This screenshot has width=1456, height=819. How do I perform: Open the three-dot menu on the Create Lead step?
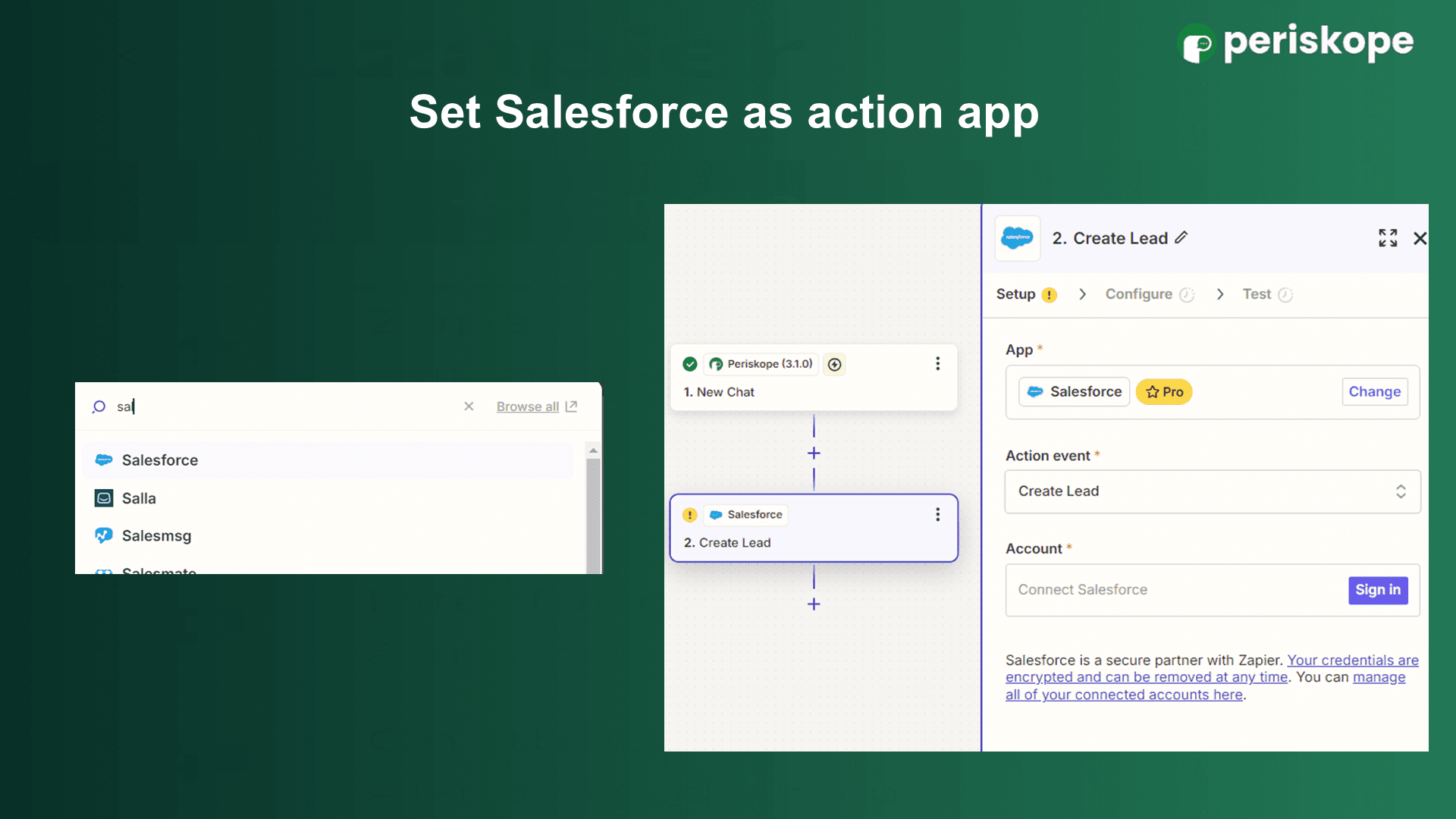tap(938, 515)
